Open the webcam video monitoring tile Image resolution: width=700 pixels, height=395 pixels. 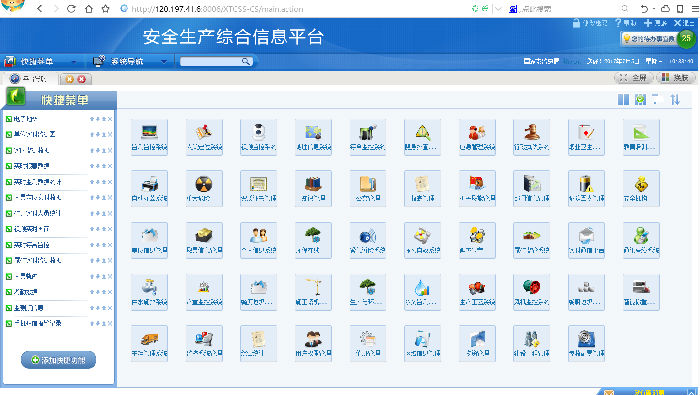tap(258, 137)
